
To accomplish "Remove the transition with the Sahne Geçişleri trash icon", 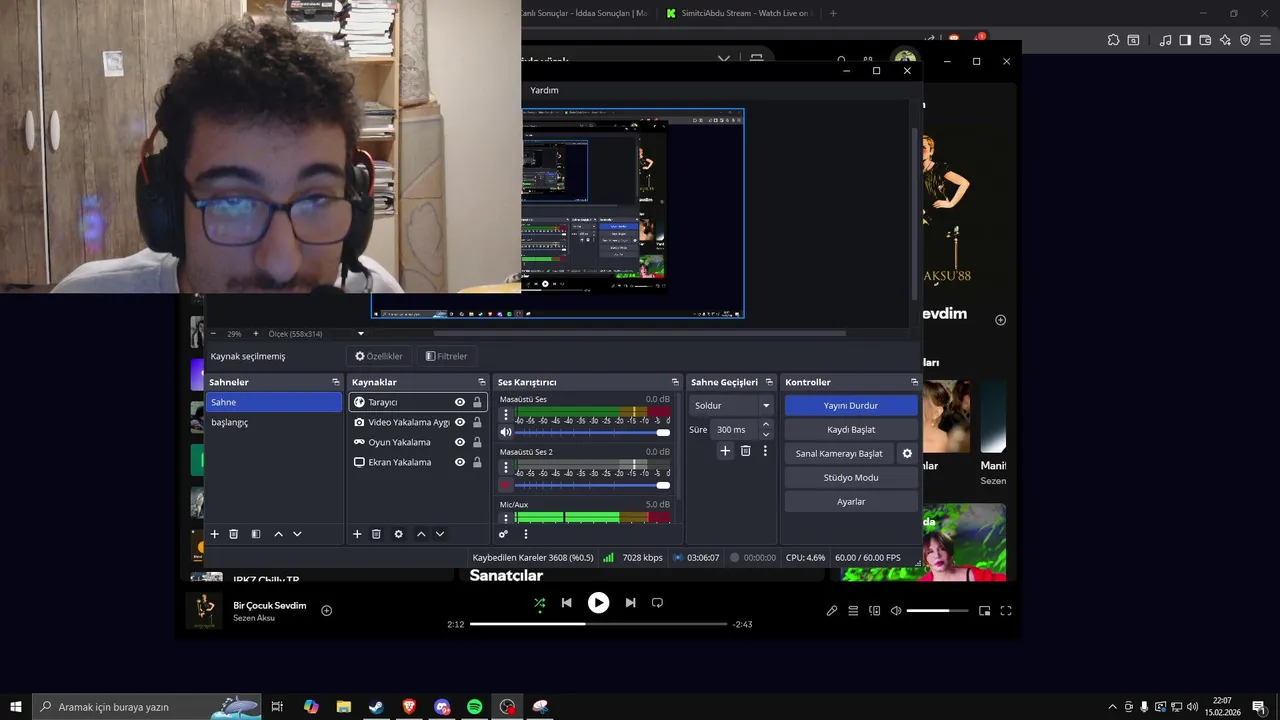I will [x=745, y=451].
